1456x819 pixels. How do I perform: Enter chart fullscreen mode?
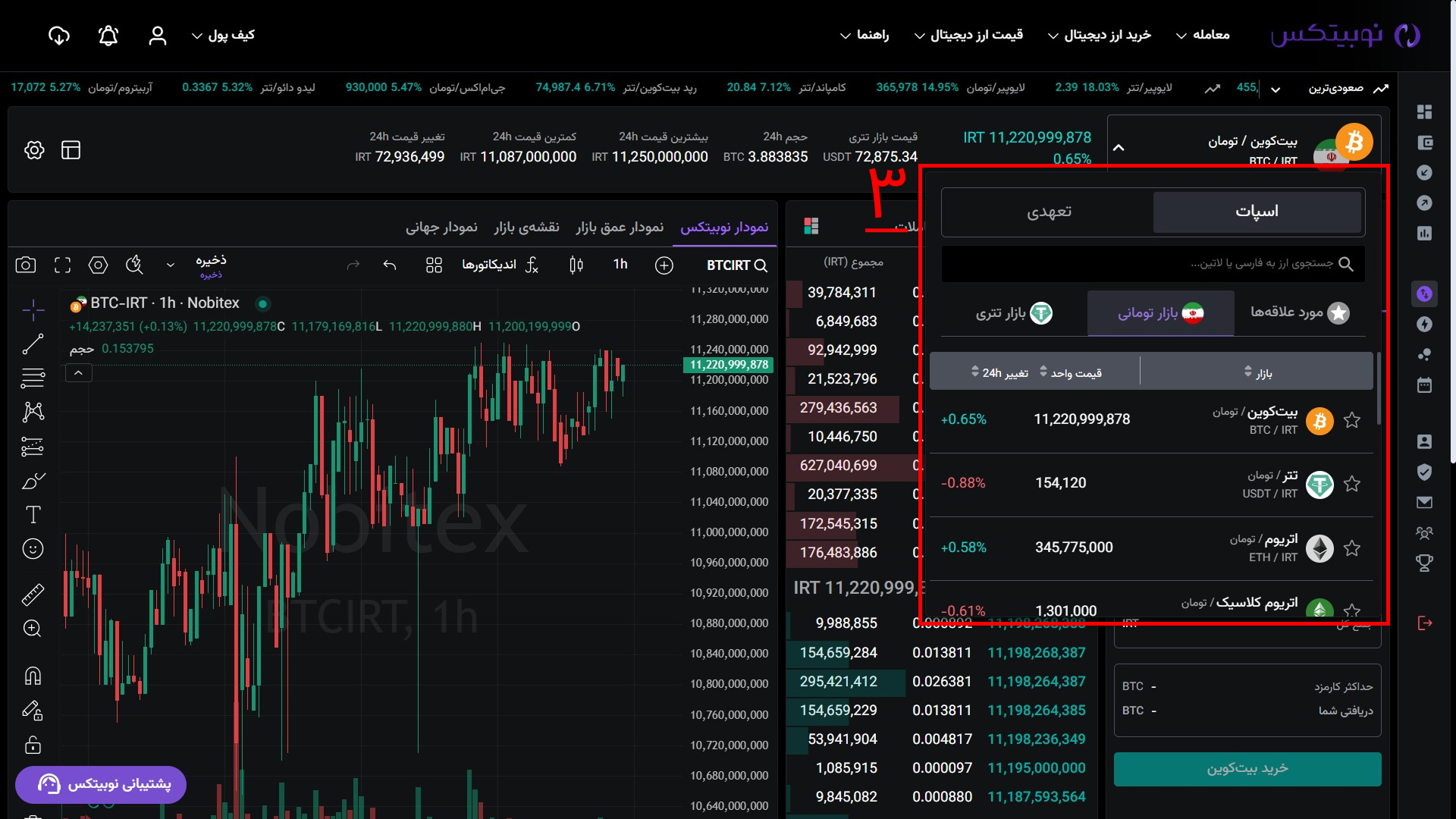pyautogui.click(x=62, y=265)
